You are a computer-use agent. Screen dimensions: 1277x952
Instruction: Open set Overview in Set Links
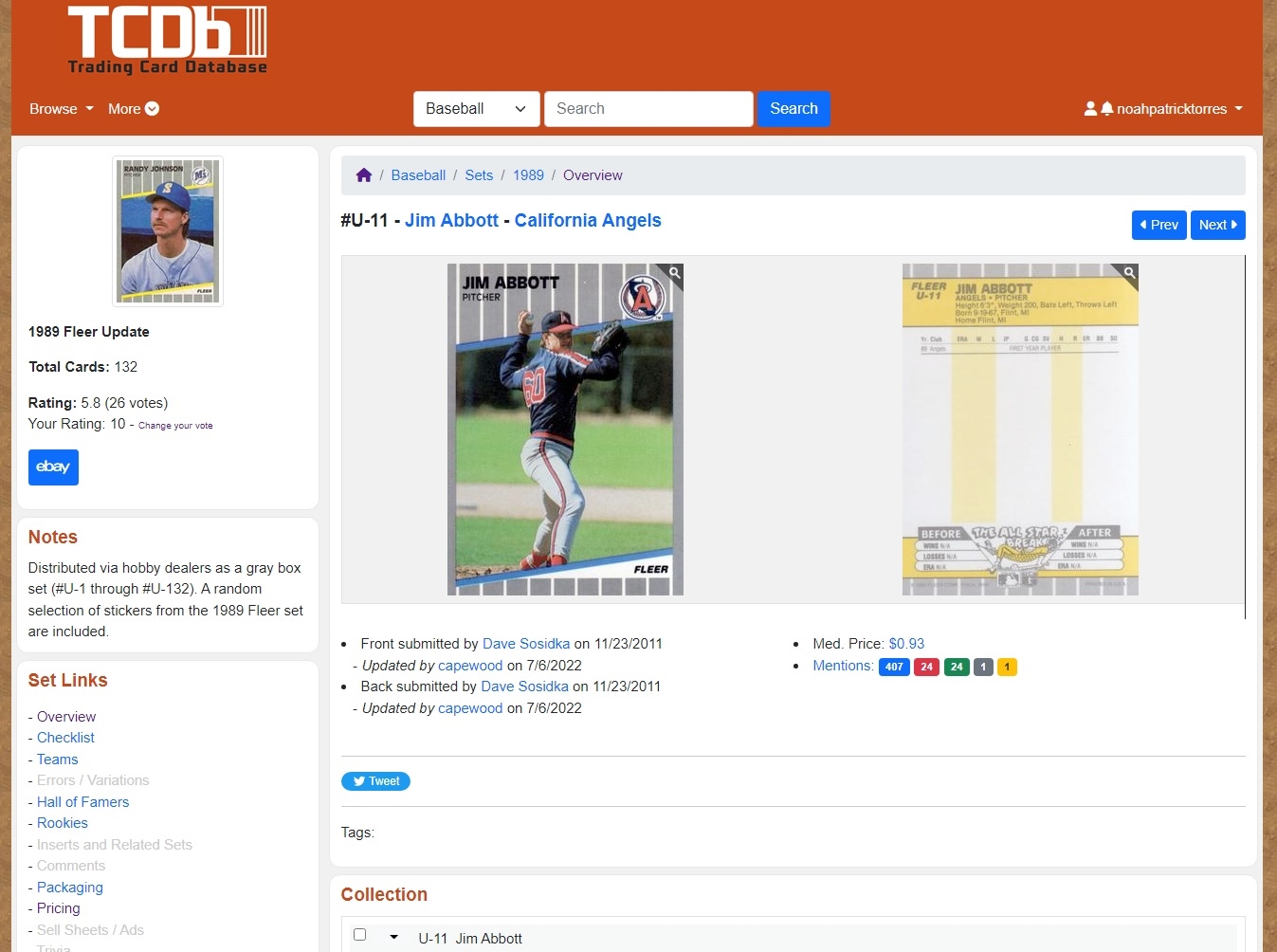[x=66, y=717]
